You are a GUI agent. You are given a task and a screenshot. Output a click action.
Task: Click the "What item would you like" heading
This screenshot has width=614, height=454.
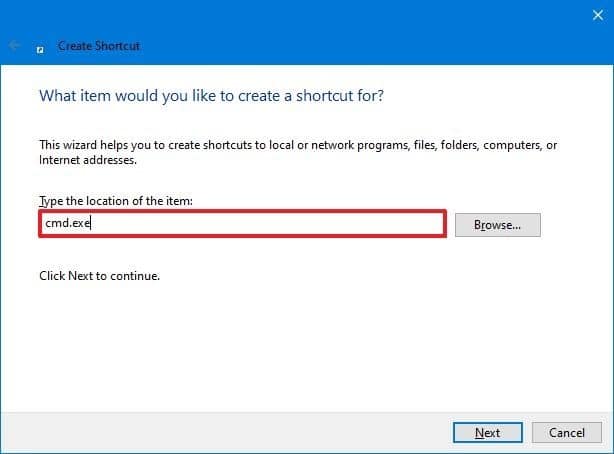click(211, 96)
